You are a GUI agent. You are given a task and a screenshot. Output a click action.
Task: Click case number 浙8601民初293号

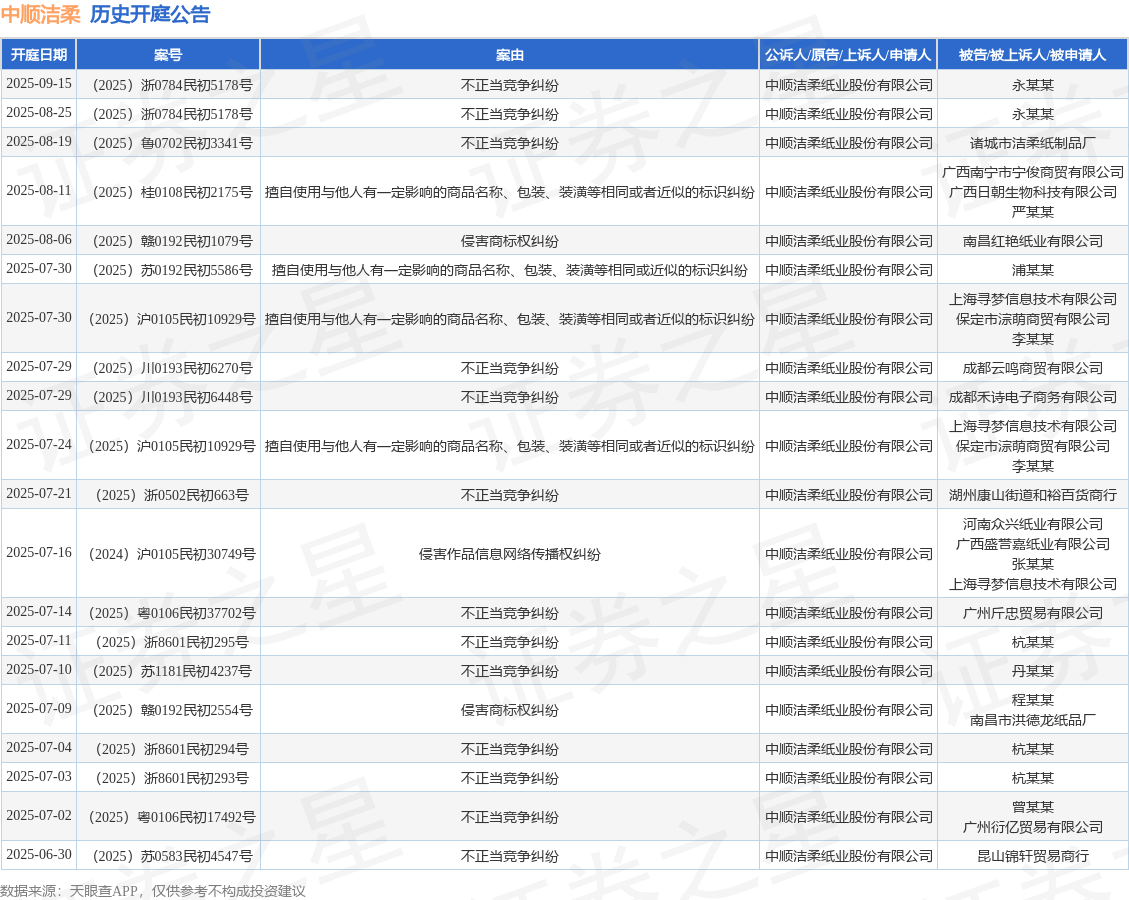point(172,778)
